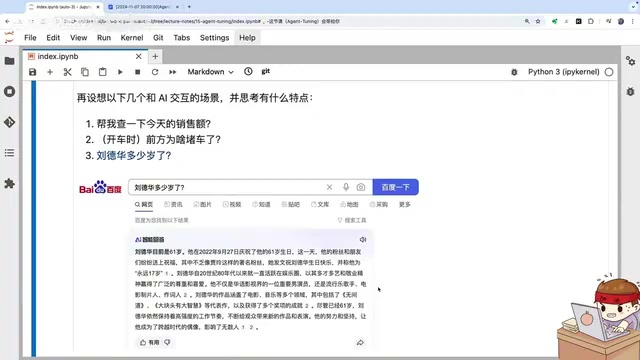
Task: Open a new browser tab
Action: [189, 7]
